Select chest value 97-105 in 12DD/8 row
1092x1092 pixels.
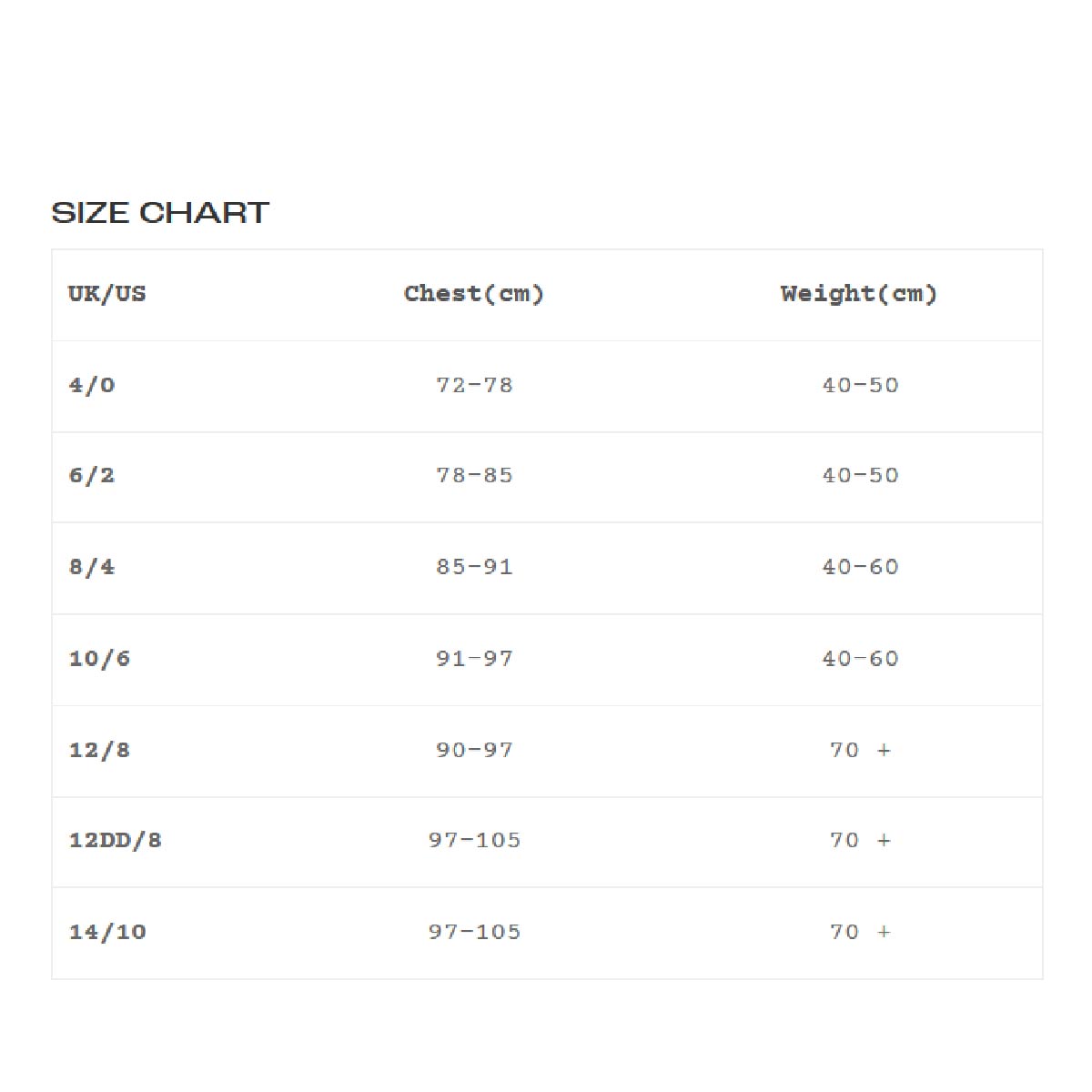pos(474,840)
